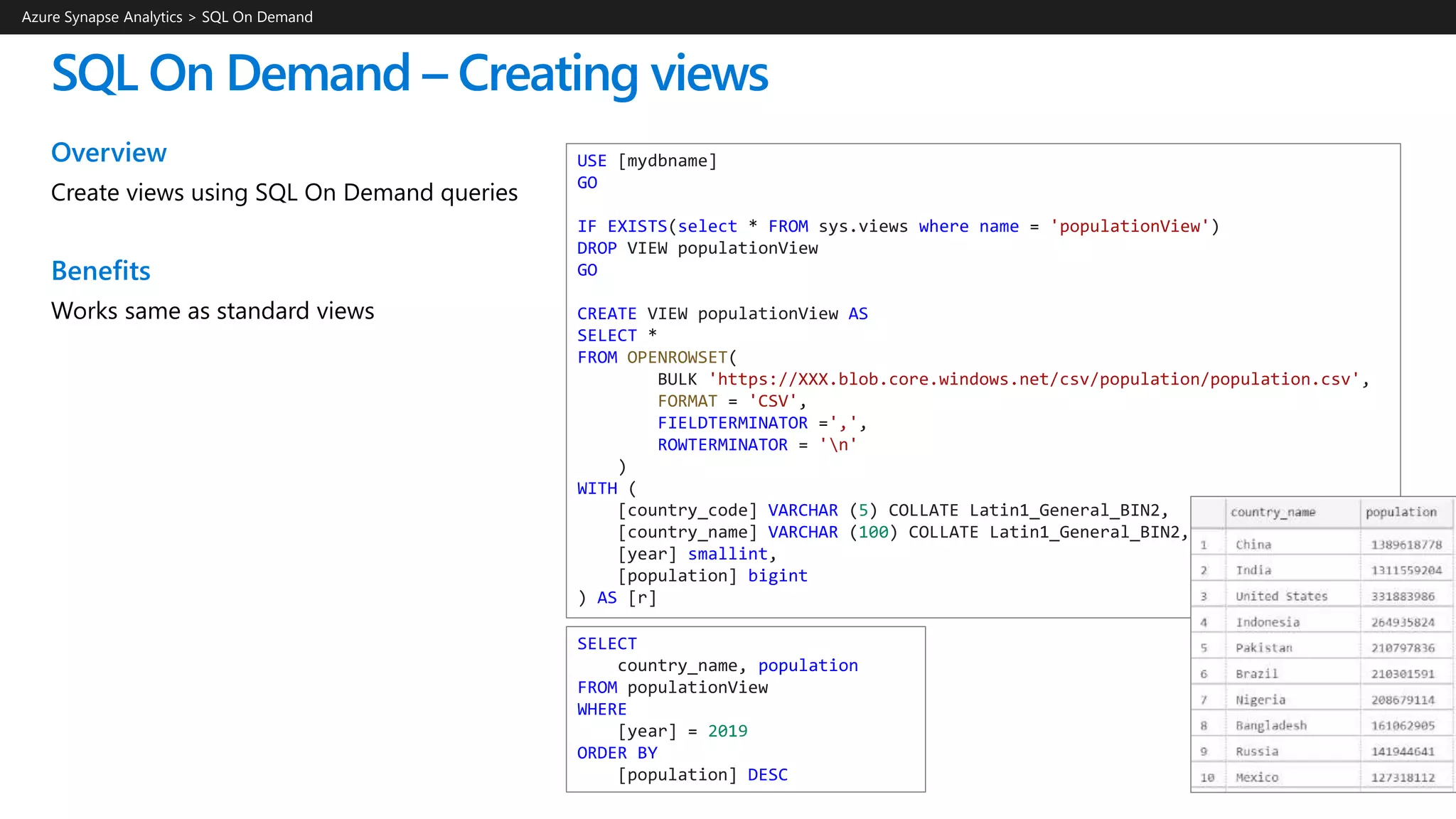Click the 'DROP VIEW populationView' line
The image size is (1456, 819).
[x=697, y=249]
